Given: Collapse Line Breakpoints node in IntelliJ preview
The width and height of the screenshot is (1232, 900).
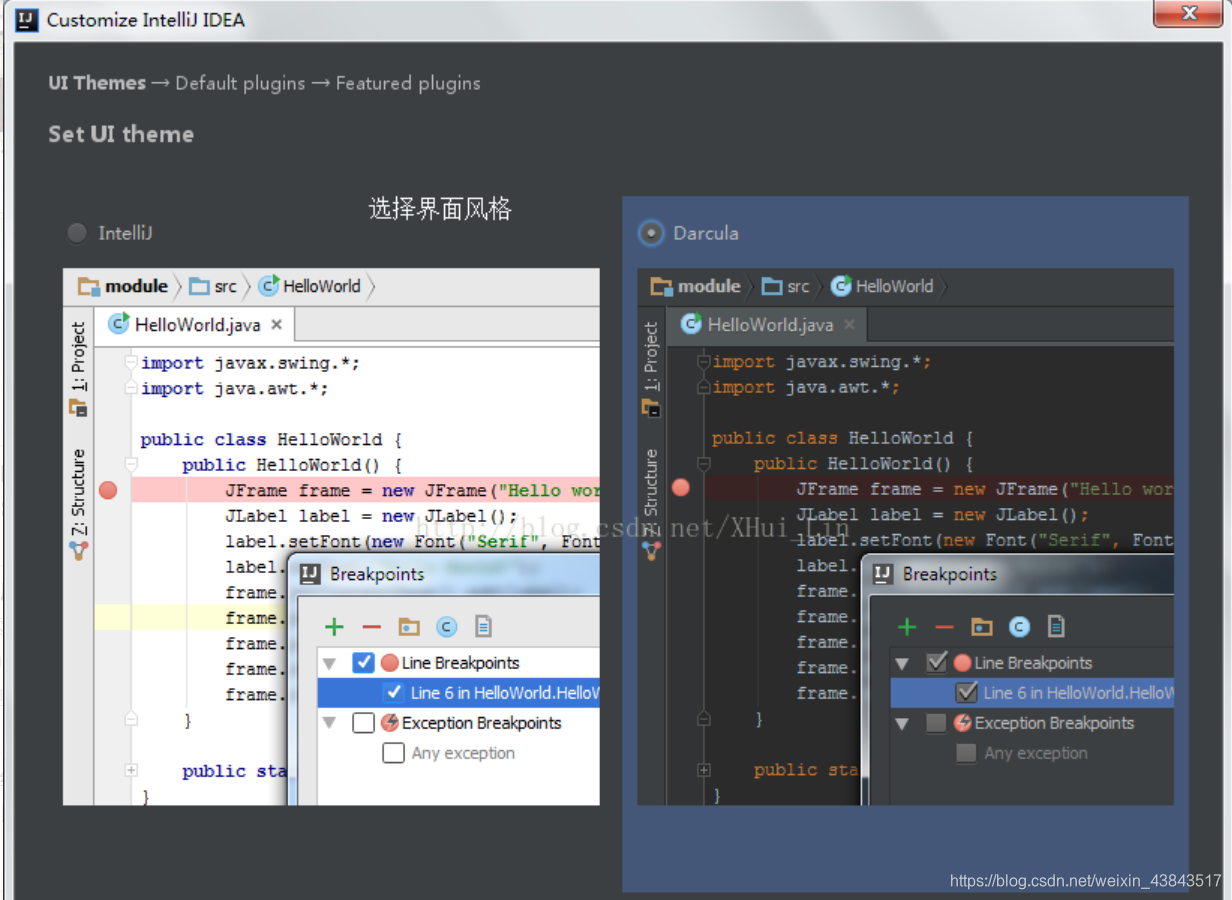Looking at the screenshot, I should [x=329, y=663].
